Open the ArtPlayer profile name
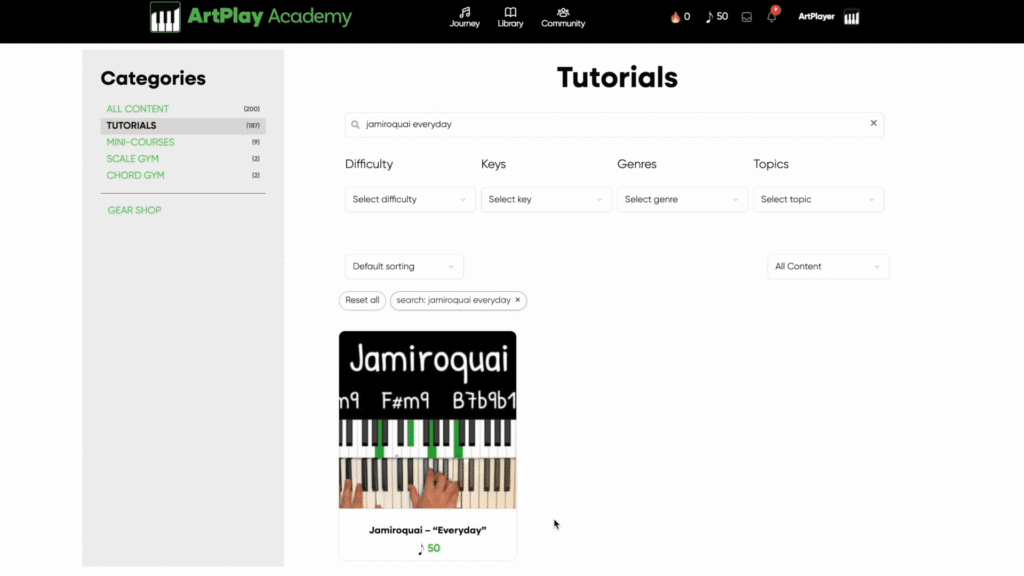 816,17
